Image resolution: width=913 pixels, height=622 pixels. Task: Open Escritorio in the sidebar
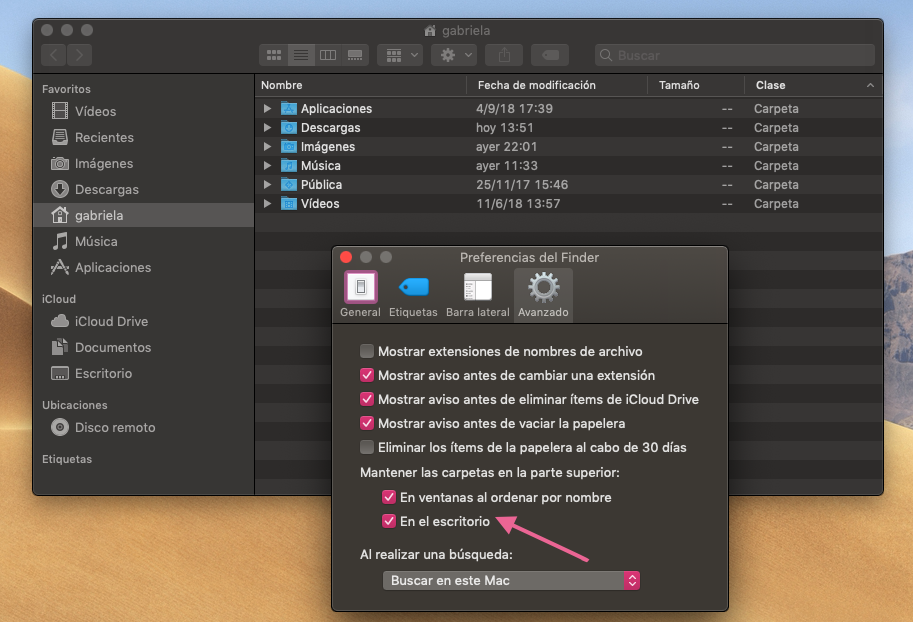[x=144, y=373]
